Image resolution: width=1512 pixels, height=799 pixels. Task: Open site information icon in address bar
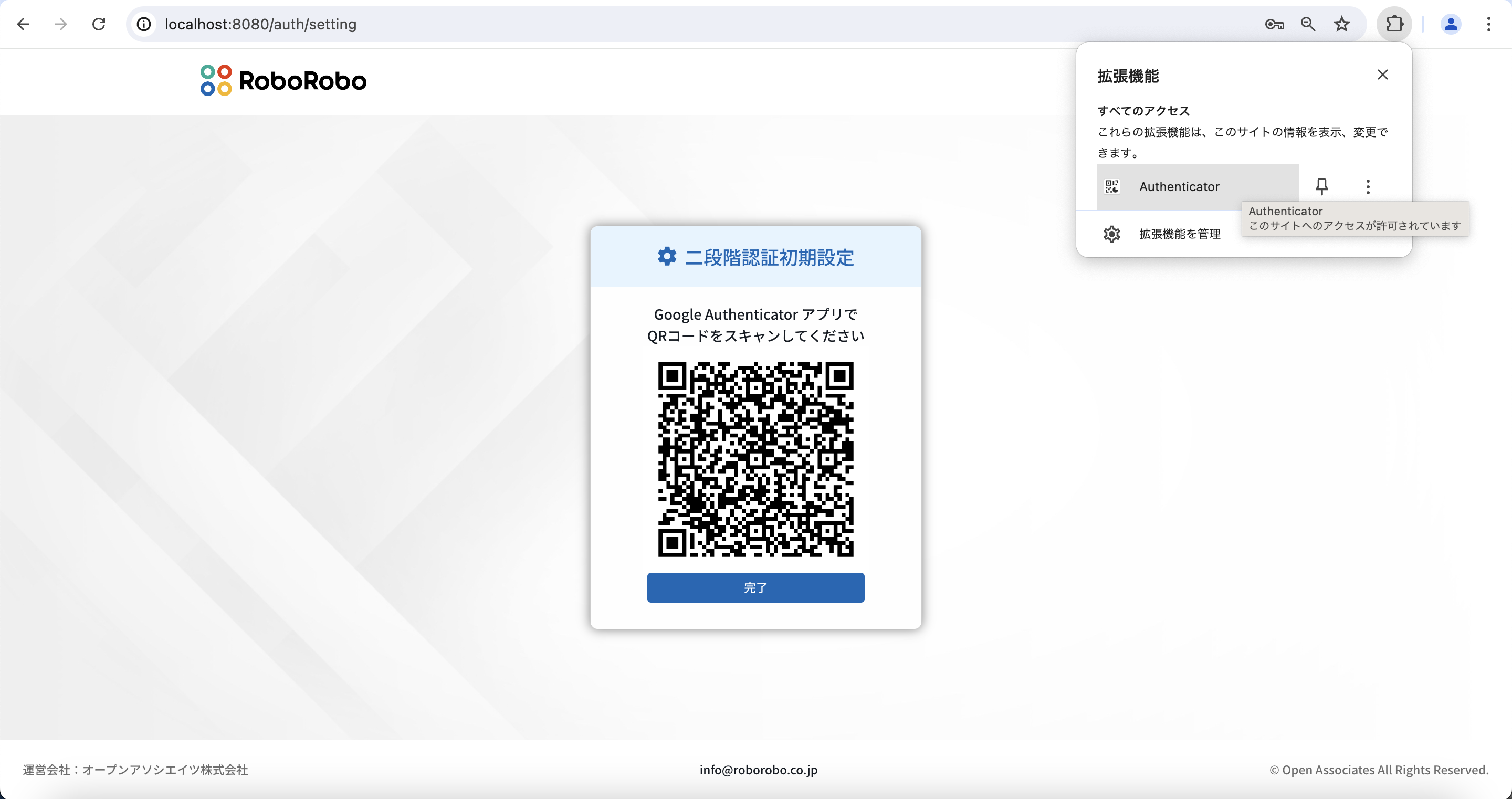tap(144, 24)
